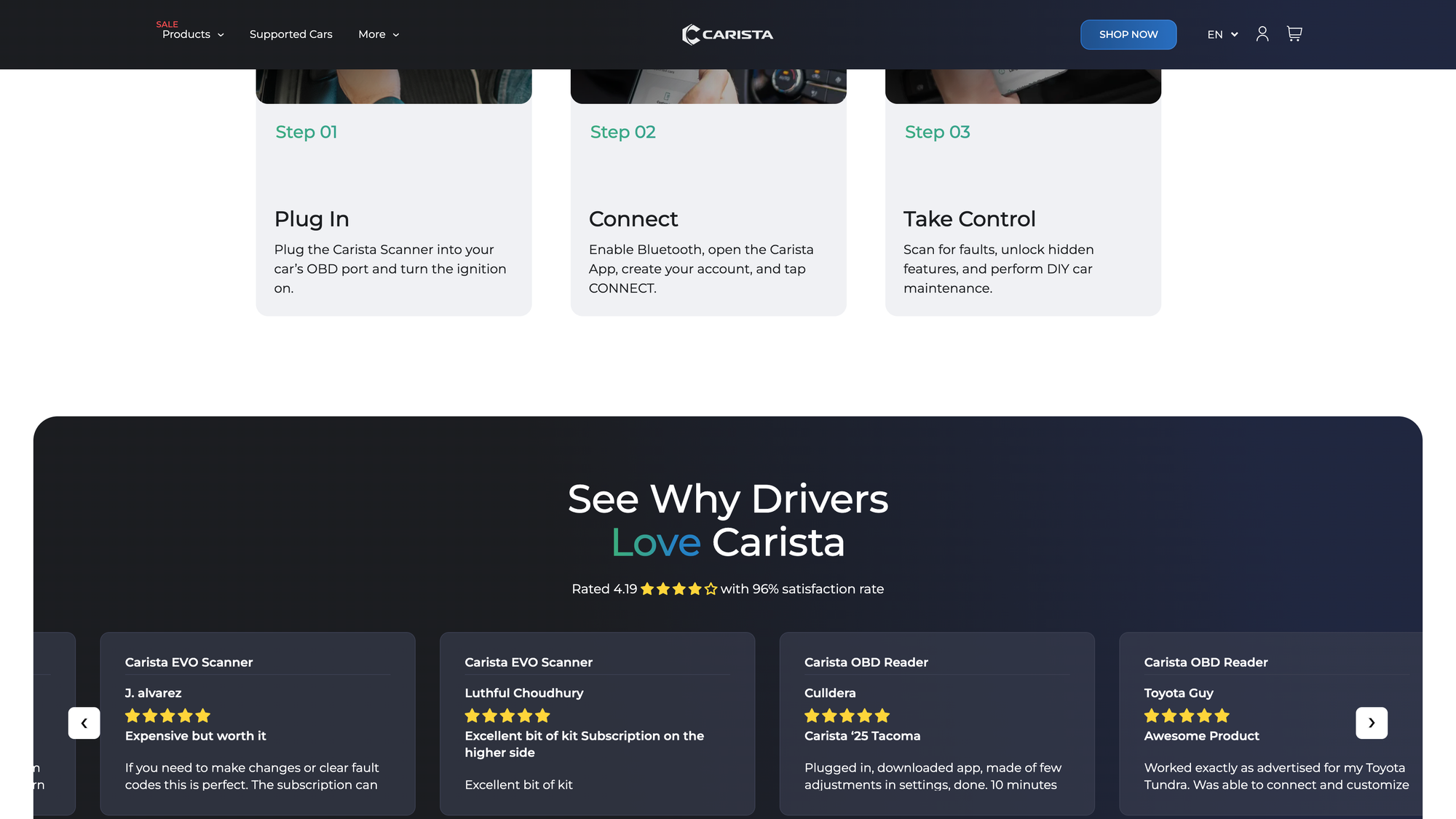This screenshot has width=1456, height=819.
Task: Click "with 96% satisfaction rate" text
Action: (x=802, y=589)
